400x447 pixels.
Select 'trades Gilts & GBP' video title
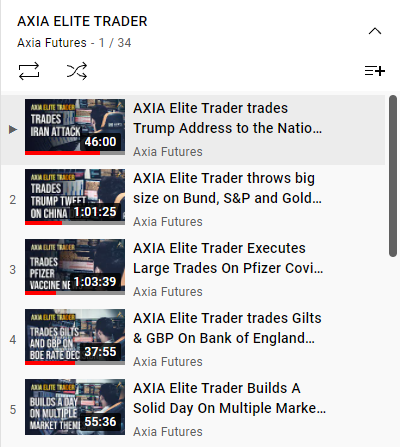[x=227, y=328]
